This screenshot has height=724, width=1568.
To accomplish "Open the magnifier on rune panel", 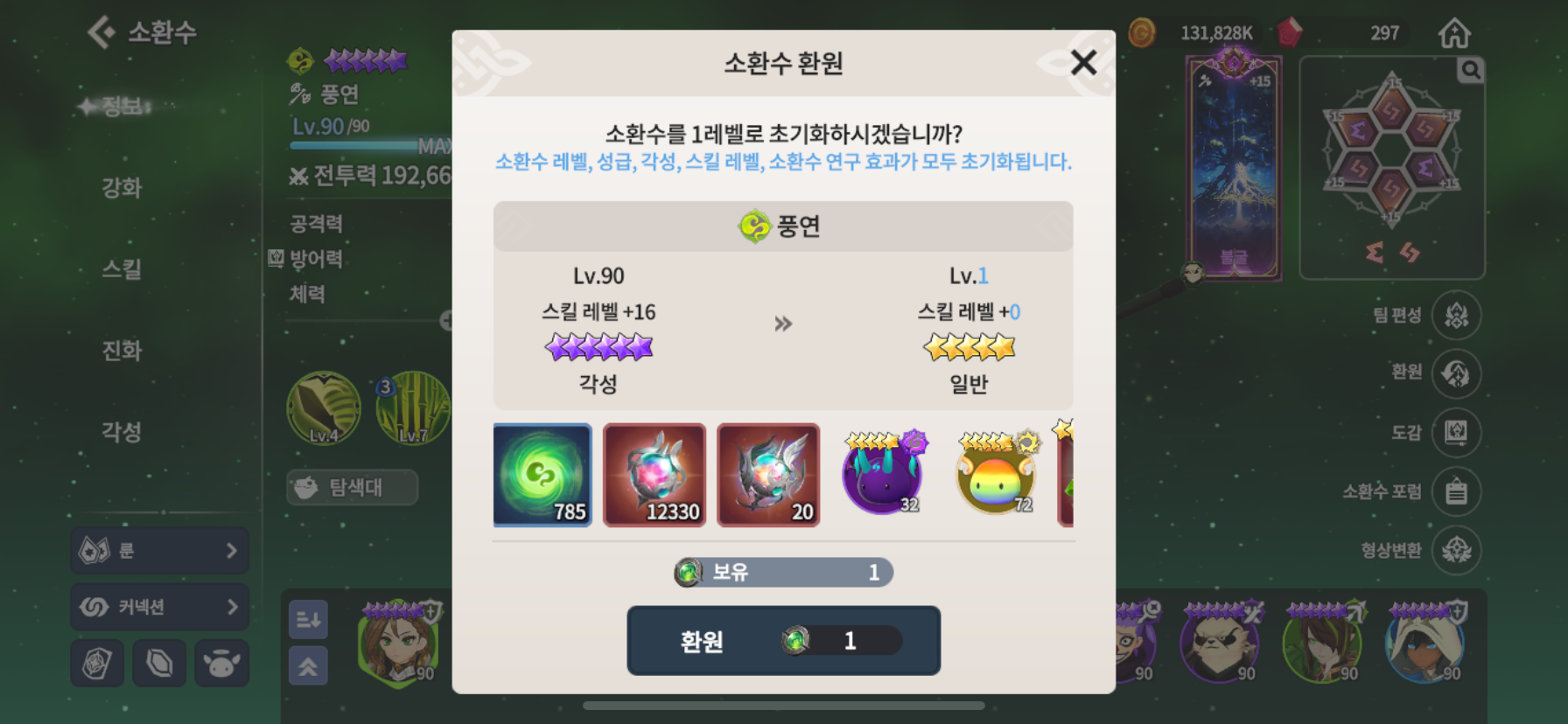I will (x=1470, y=70).
